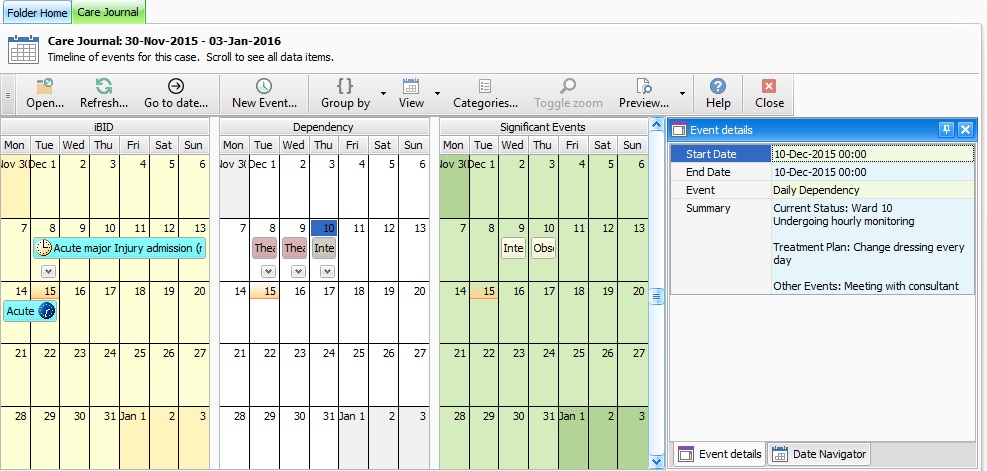987x471 pixels.
Task: Click the End Date value field
Action: (872, 172)
